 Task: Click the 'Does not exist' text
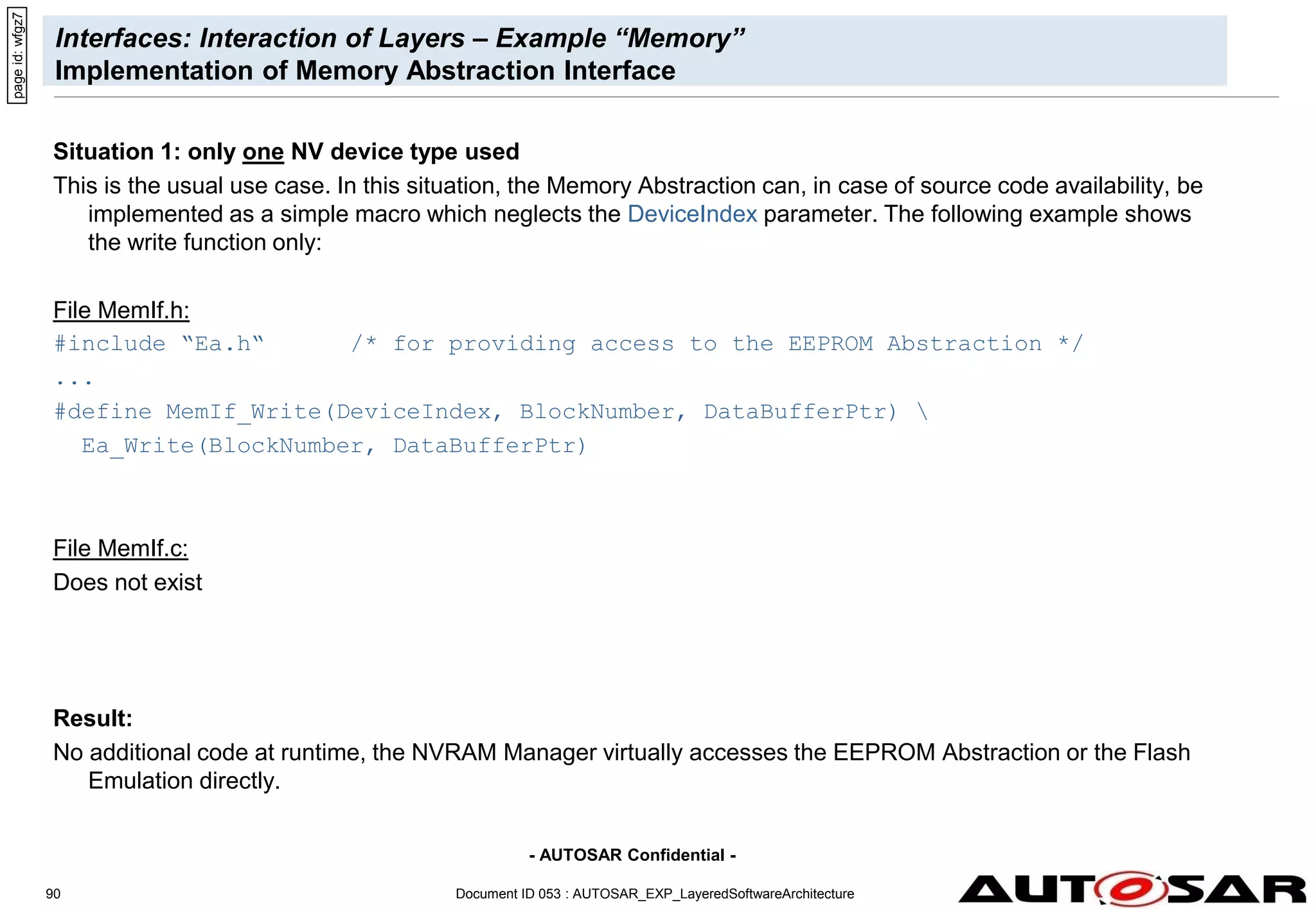click(x=128, y=582)
